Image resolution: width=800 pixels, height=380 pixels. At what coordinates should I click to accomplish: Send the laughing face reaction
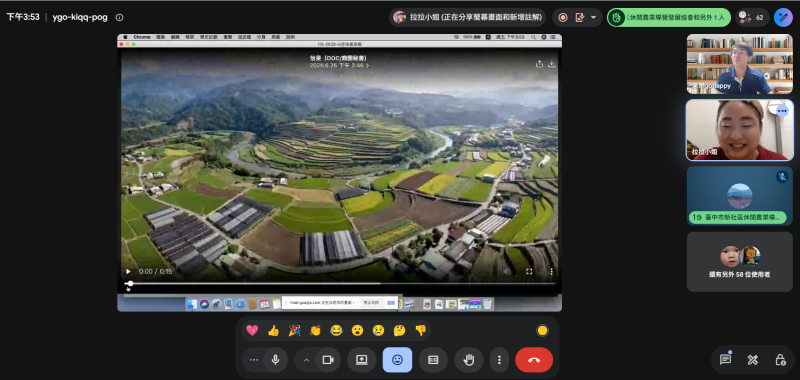336,331
